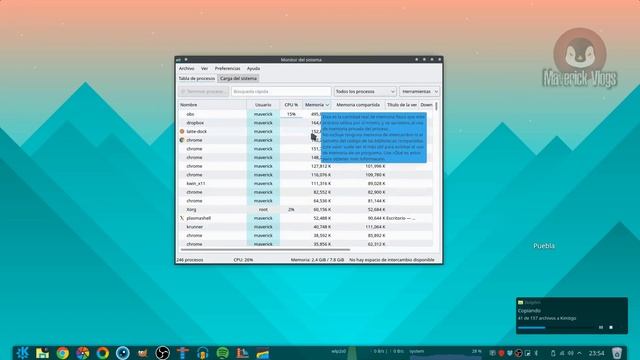Click the 15% CPU value for obs

click(x=291, y=114)
